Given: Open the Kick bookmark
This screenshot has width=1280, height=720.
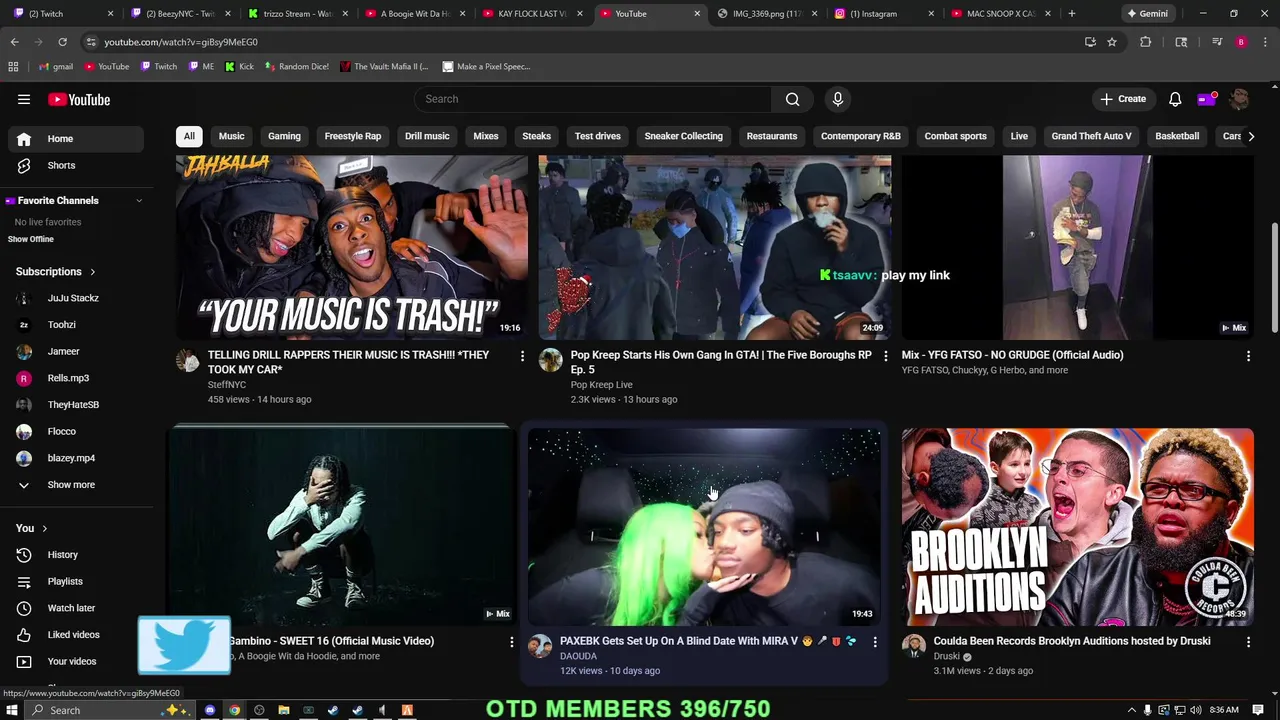Looking at the screenshot, I should [x=239, y=67].
